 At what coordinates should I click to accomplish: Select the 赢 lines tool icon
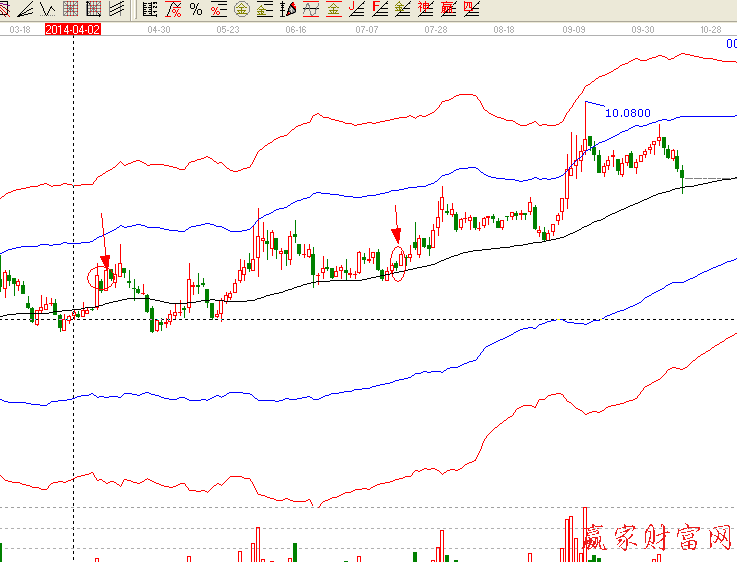click(x=449, y=10)
